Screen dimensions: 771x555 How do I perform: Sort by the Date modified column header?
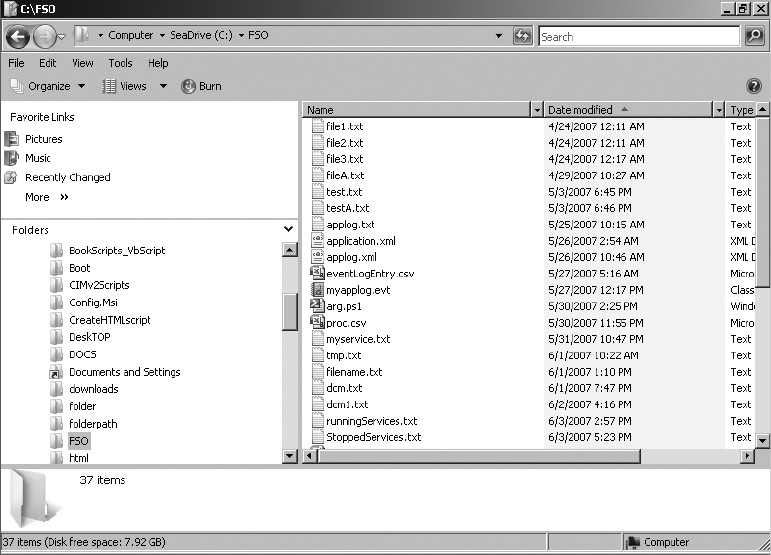pos(628,110)
